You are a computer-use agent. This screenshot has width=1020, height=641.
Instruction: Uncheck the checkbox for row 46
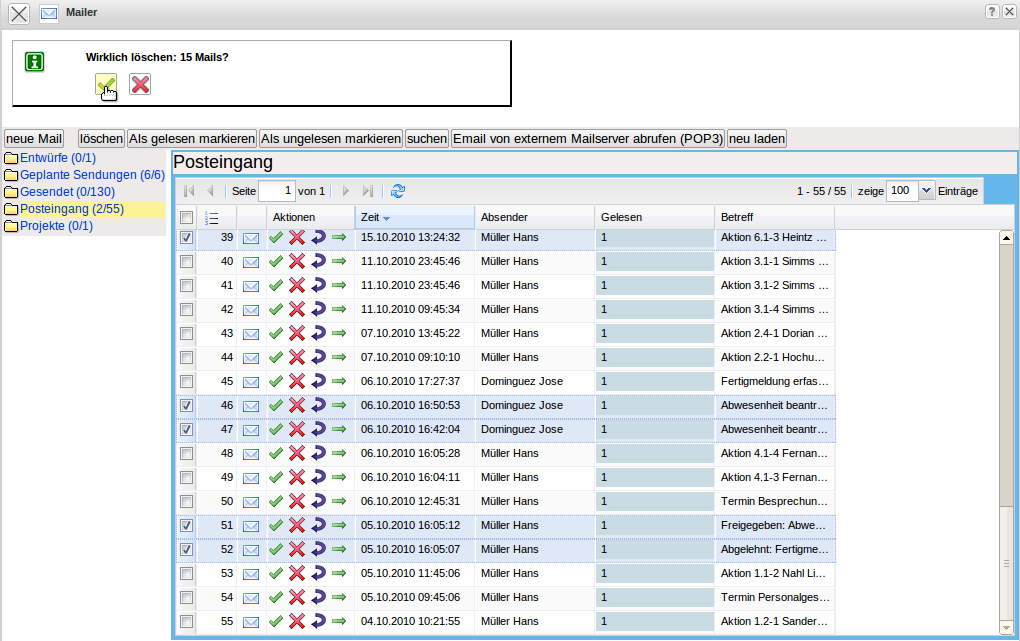click(186, 405)
